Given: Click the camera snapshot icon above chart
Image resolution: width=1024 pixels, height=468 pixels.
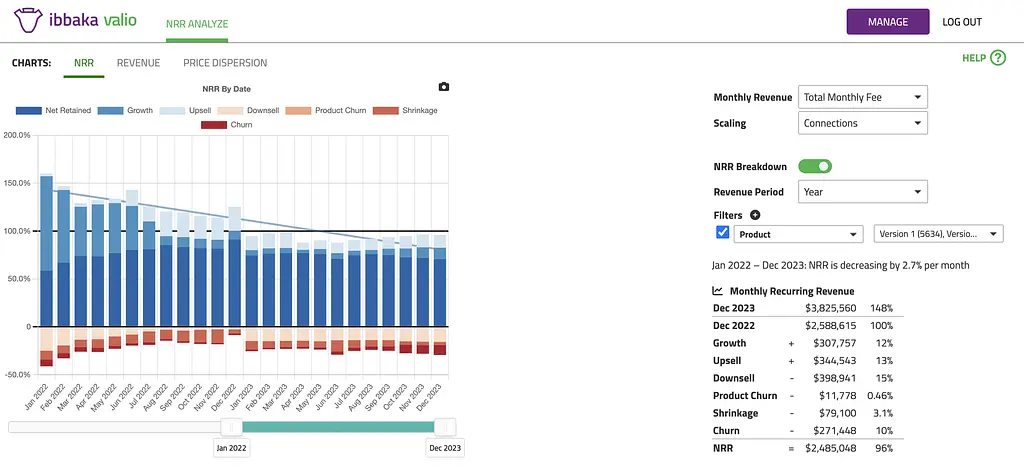Looking at the screenshot, I should coord(445,88).
